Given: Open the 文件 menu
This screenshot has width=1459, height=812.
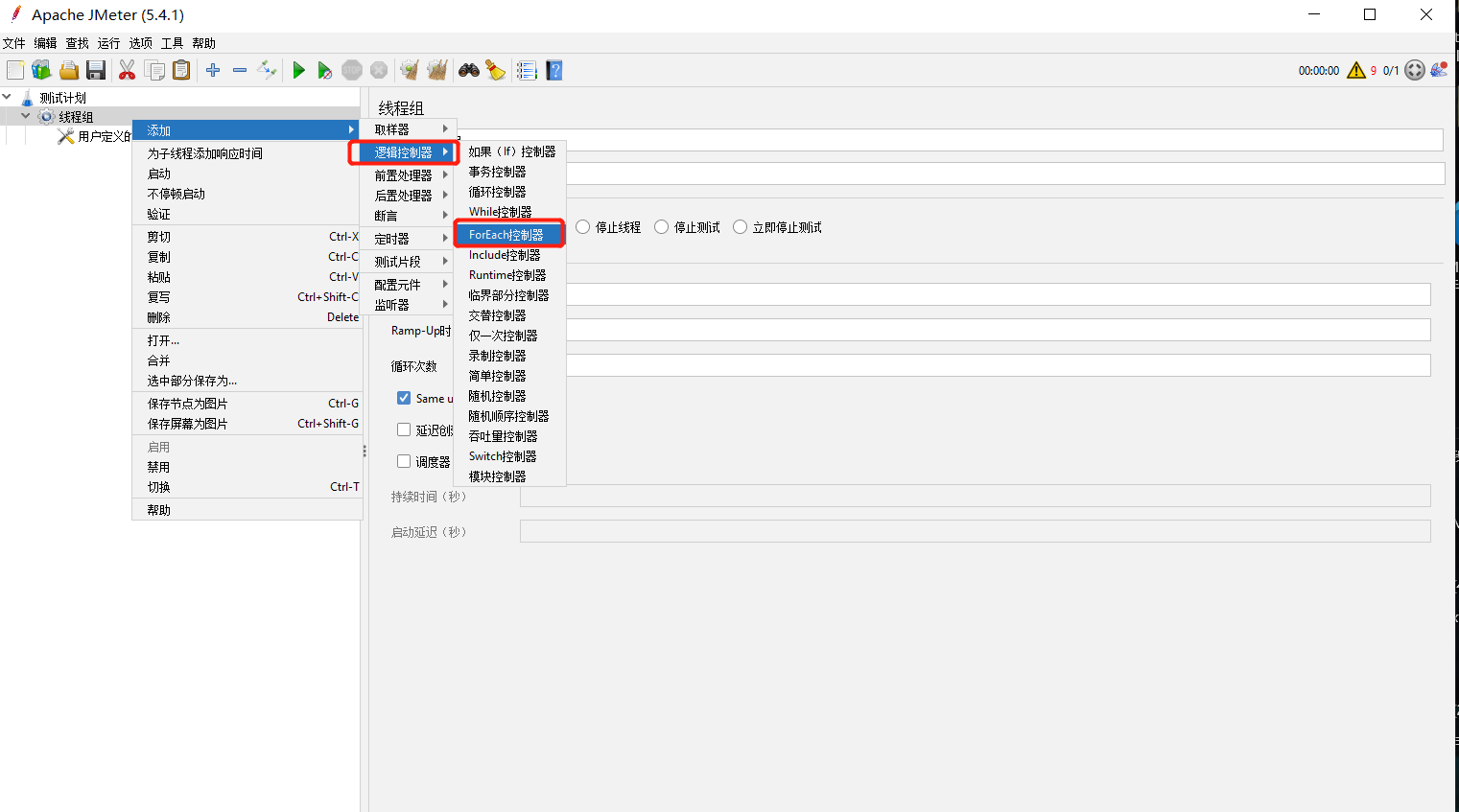Looking at the screenshot, I should pyautogui.click(x=14, y=43).
